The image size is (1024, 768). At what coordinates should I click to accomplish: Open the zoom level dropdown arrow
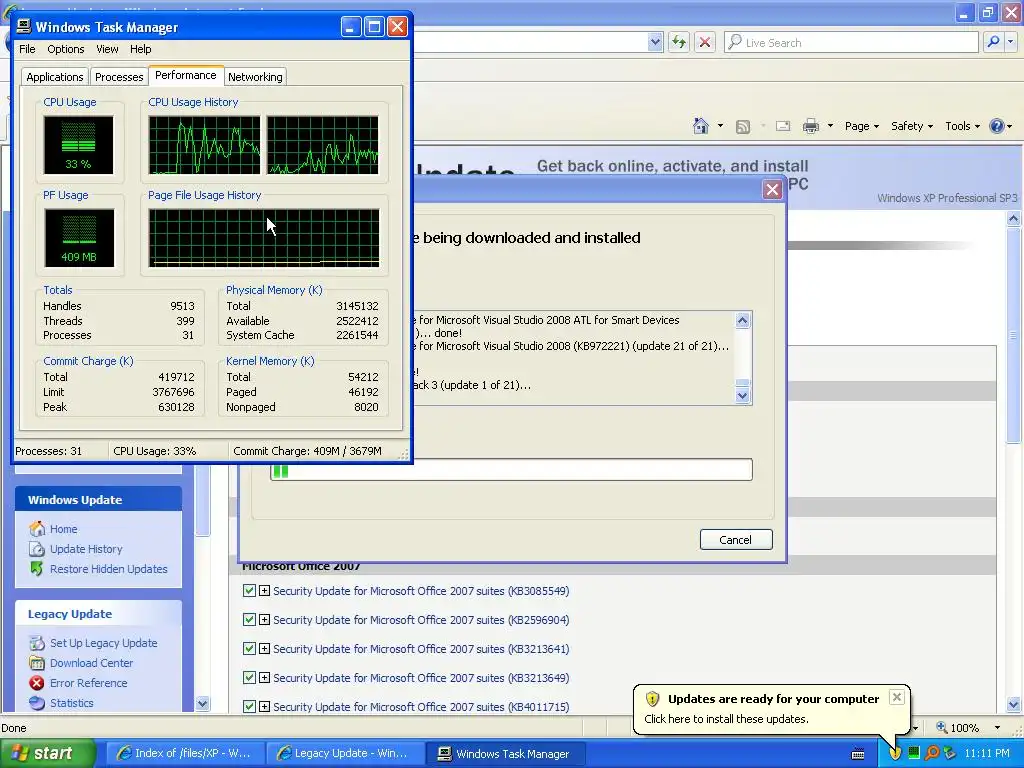pos(997,727)
